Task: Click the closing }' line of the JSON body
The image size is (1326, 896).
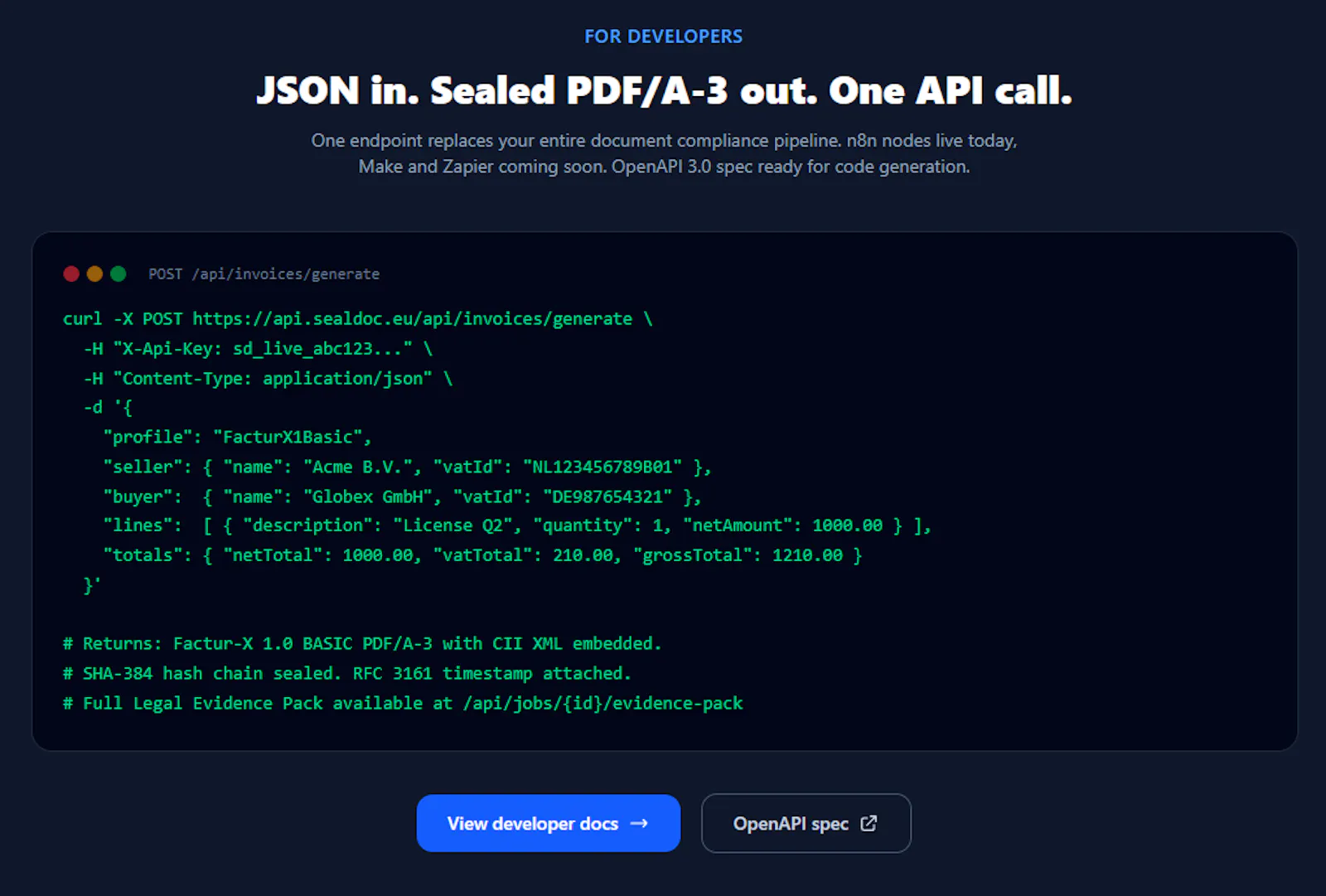Action: (x=92, y=585)
